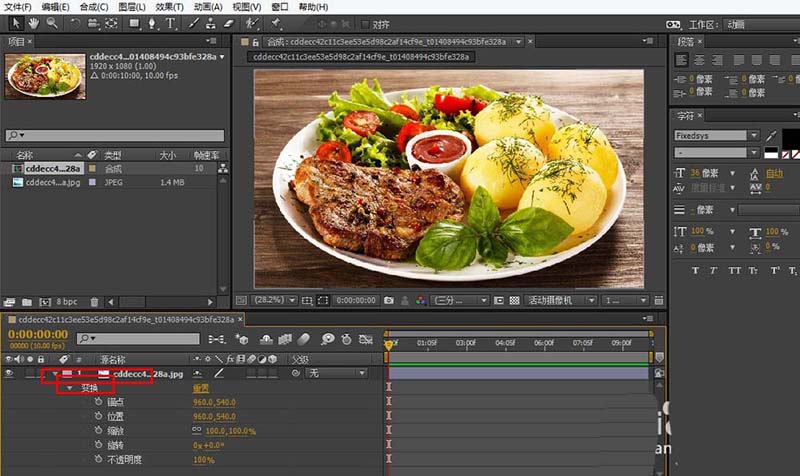Open the 效果(T) menu
Viewport: 800px width, 476px height.
coord(169,7)
